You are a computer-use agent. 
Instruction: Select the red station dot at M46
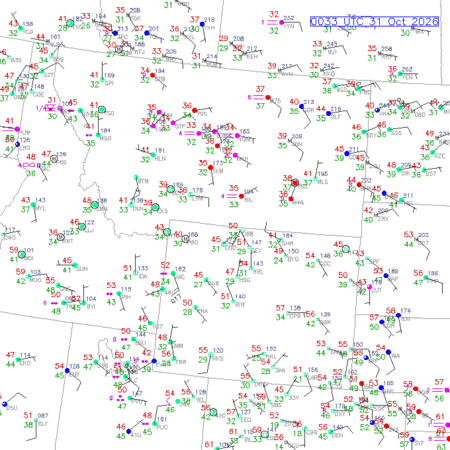291,199
